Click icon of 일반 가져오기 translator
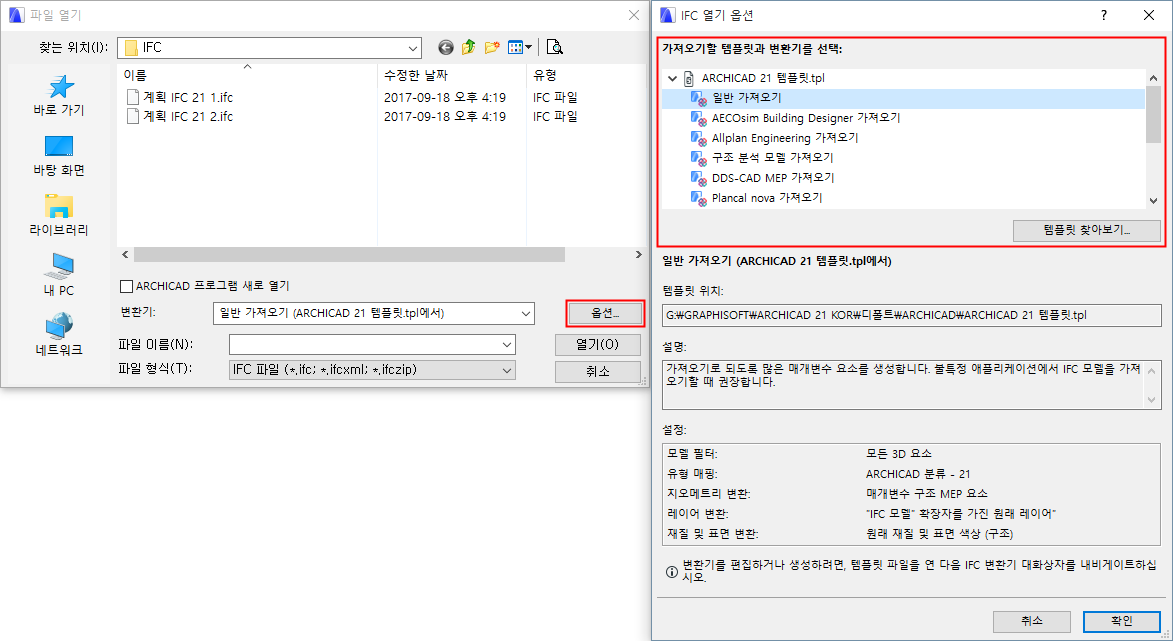 click(699, 98)
